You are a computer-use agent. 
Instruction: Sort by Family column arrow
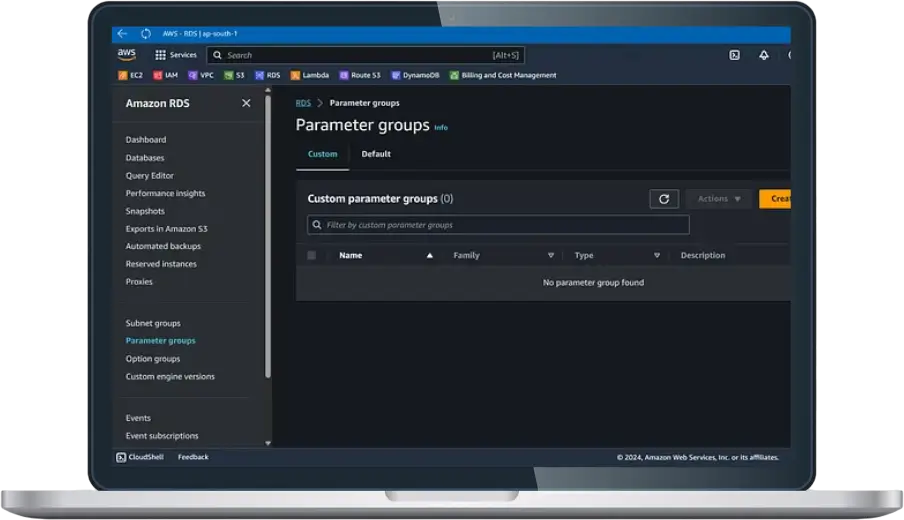tap(551, 255)
